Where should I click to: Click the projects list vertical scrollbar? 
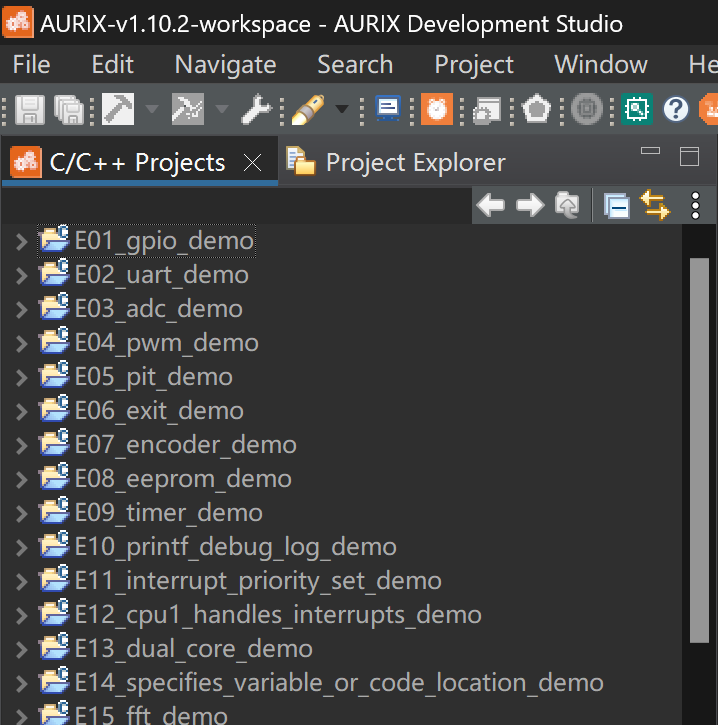[699, 450]
